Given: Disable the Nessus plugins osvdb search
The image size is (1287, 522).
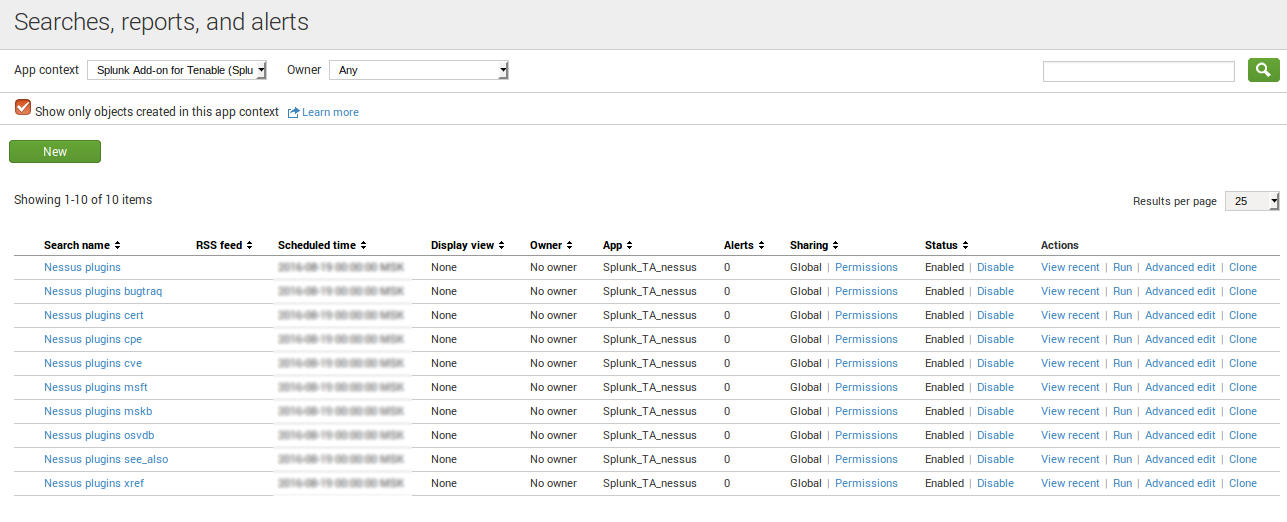Looking at the screenshot, I should [995, 436].
